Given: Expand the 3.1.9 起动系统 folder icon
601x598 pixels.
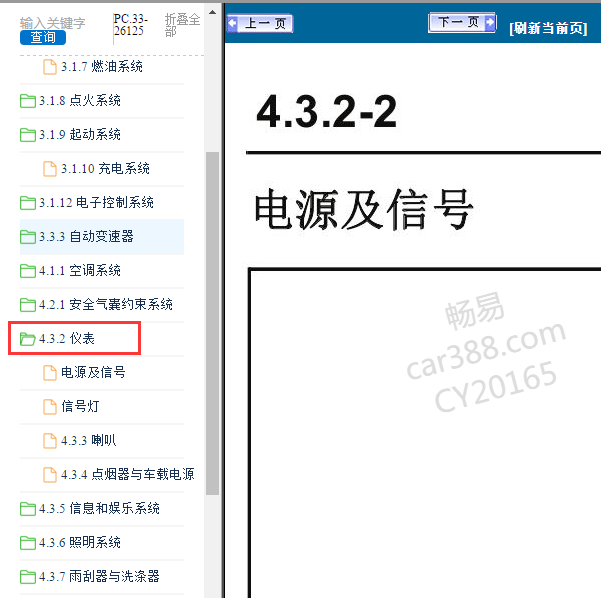Looking at the screenshot, I should click(28, 135).
